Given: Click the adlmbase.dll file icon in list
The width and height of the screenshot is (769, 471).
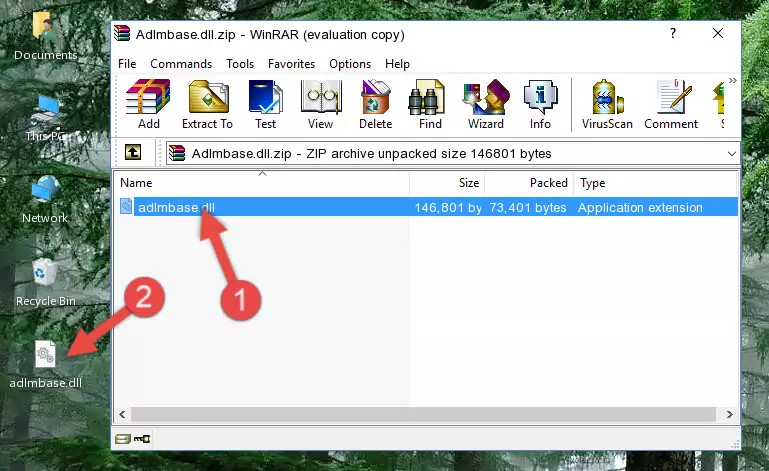Looking at the screenshot, I should [x=126, y=207].
